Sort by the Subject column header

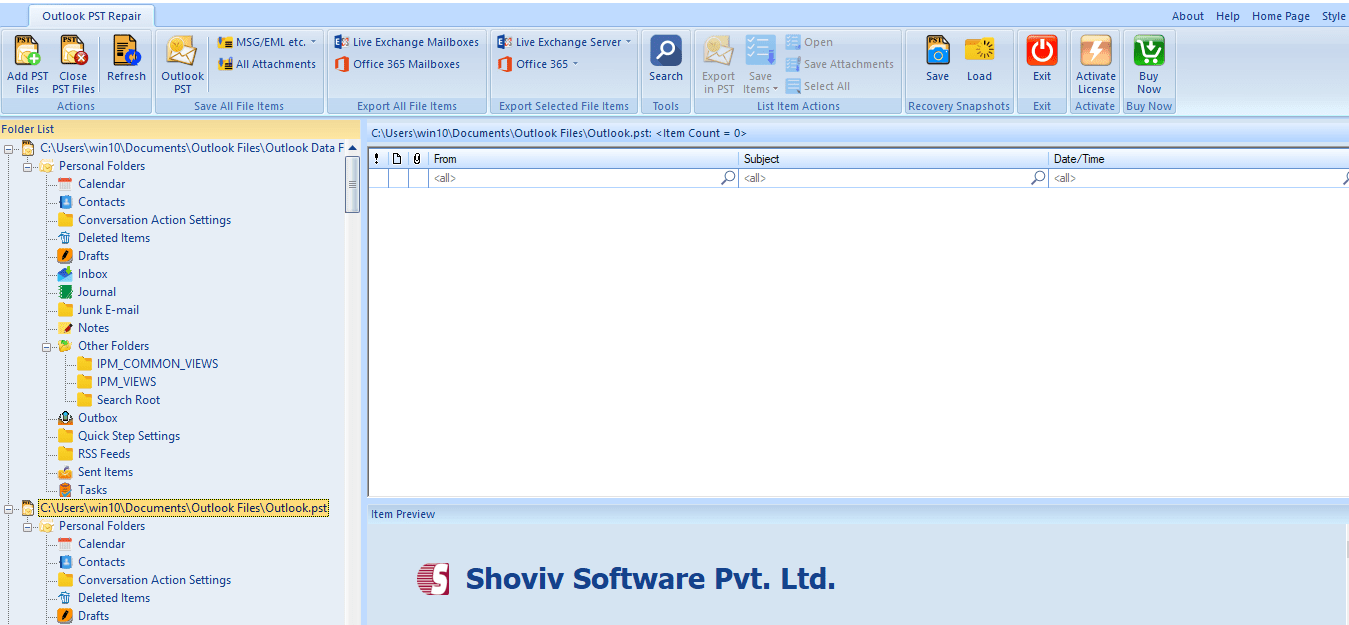pos(894,159)
